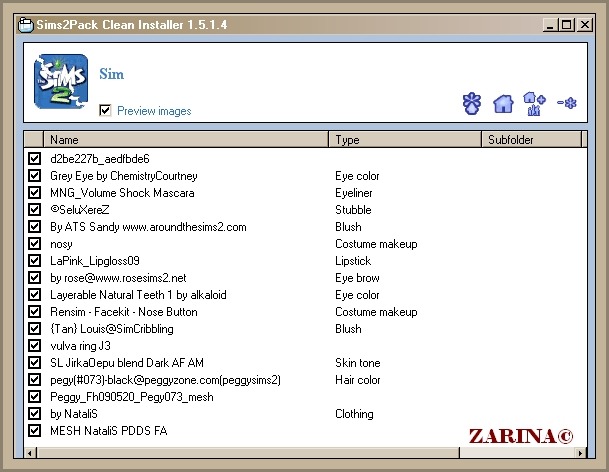Uncheck the d2be227b_aedfbde6 item checkbox
Image resolution: width=609 pixels, height=472 pixels.
[x=35, y=158]
